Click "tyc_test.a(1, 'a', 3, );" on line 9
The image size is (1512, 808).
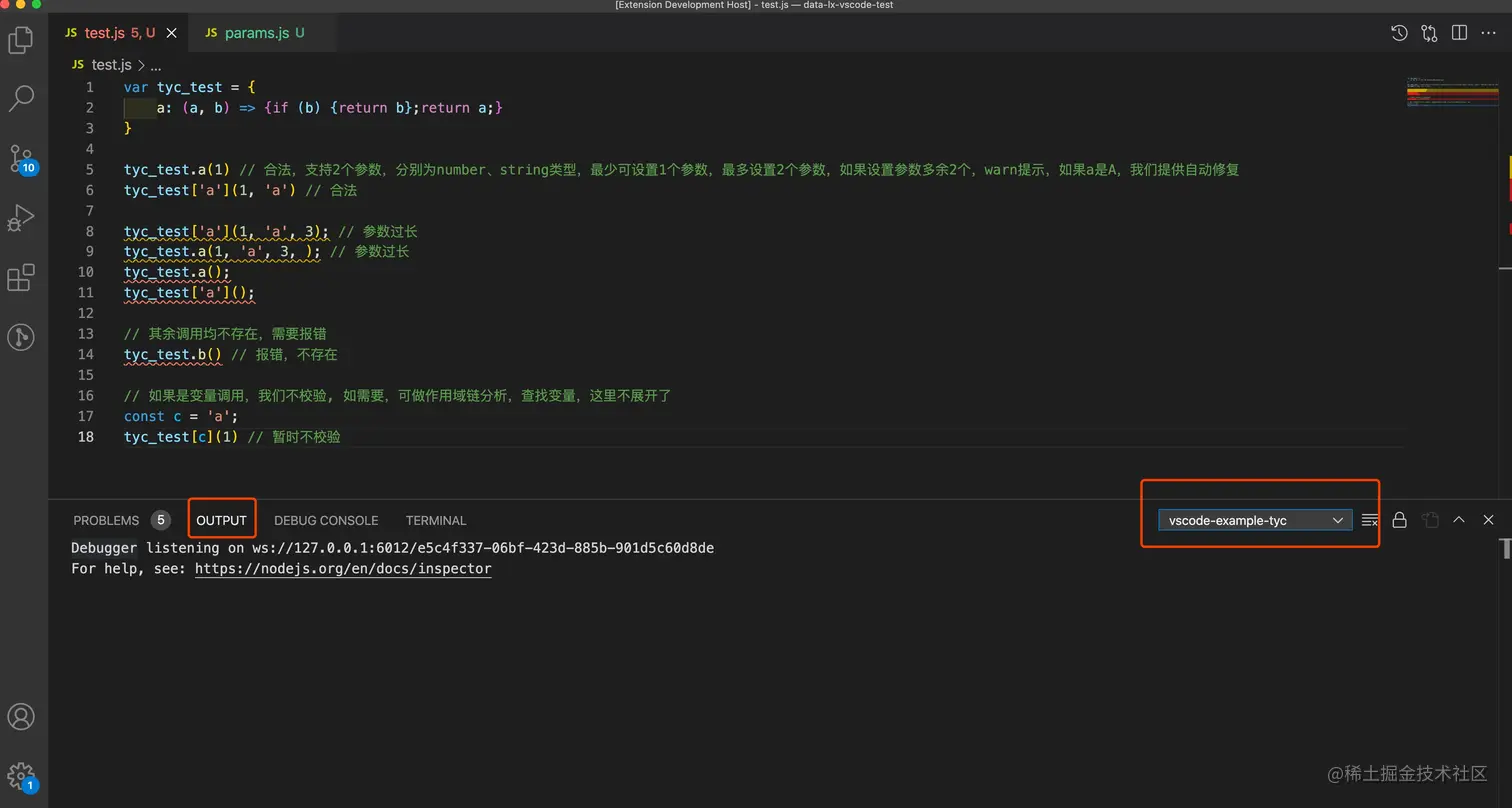click(x=223, y=252)
